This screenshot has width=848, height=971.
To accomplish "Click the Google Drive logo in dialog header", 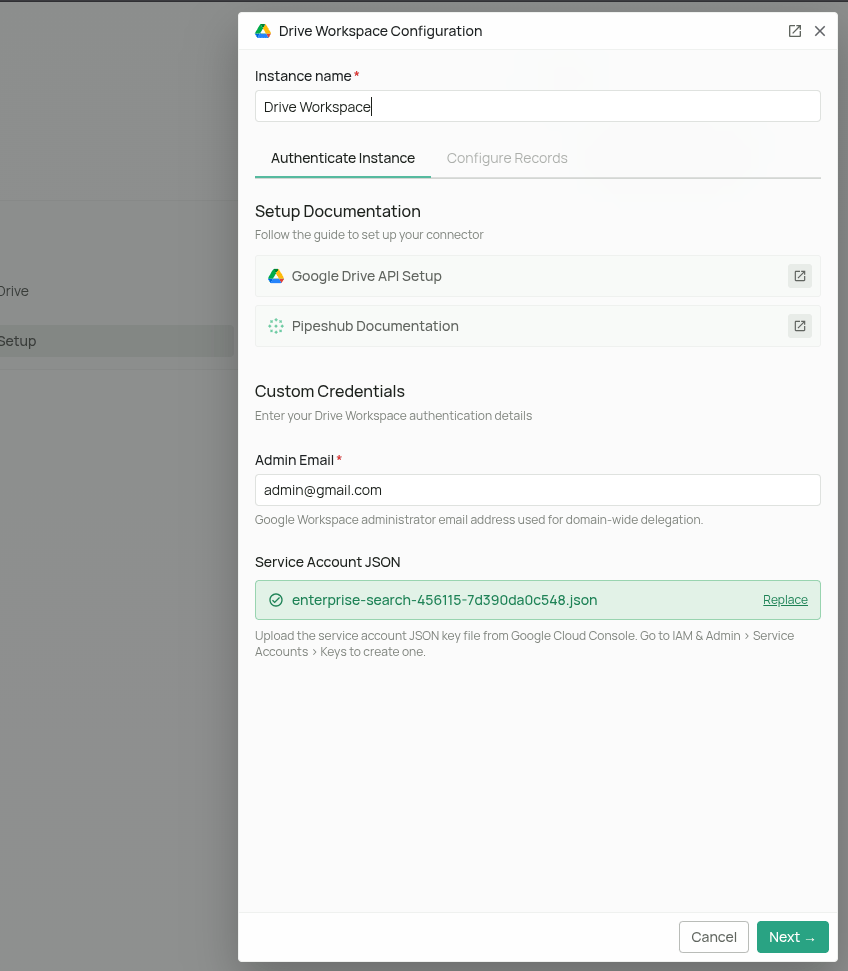I will 263,31.
